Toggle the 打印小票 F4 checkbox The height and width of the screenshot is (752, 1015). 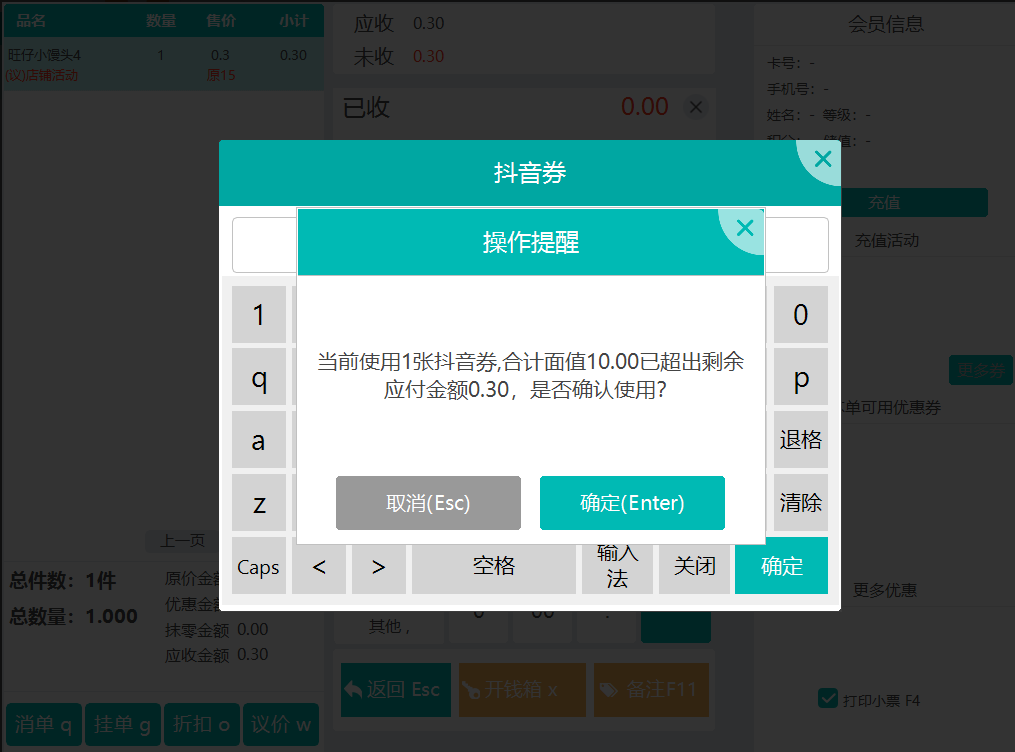pyautogui.click(x=828, y=699)
